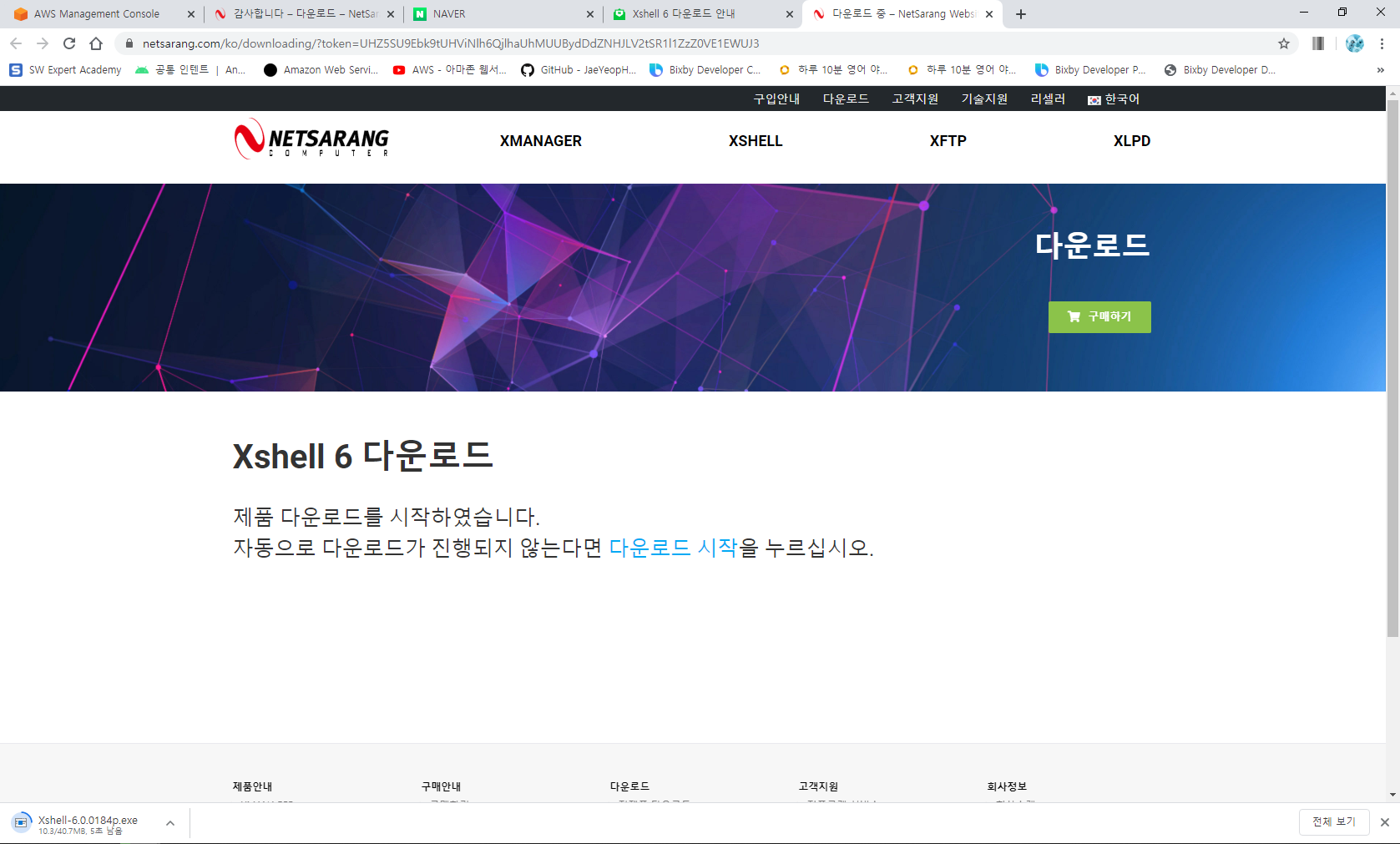Open 구입안내 in the top menu

(776, 99)
